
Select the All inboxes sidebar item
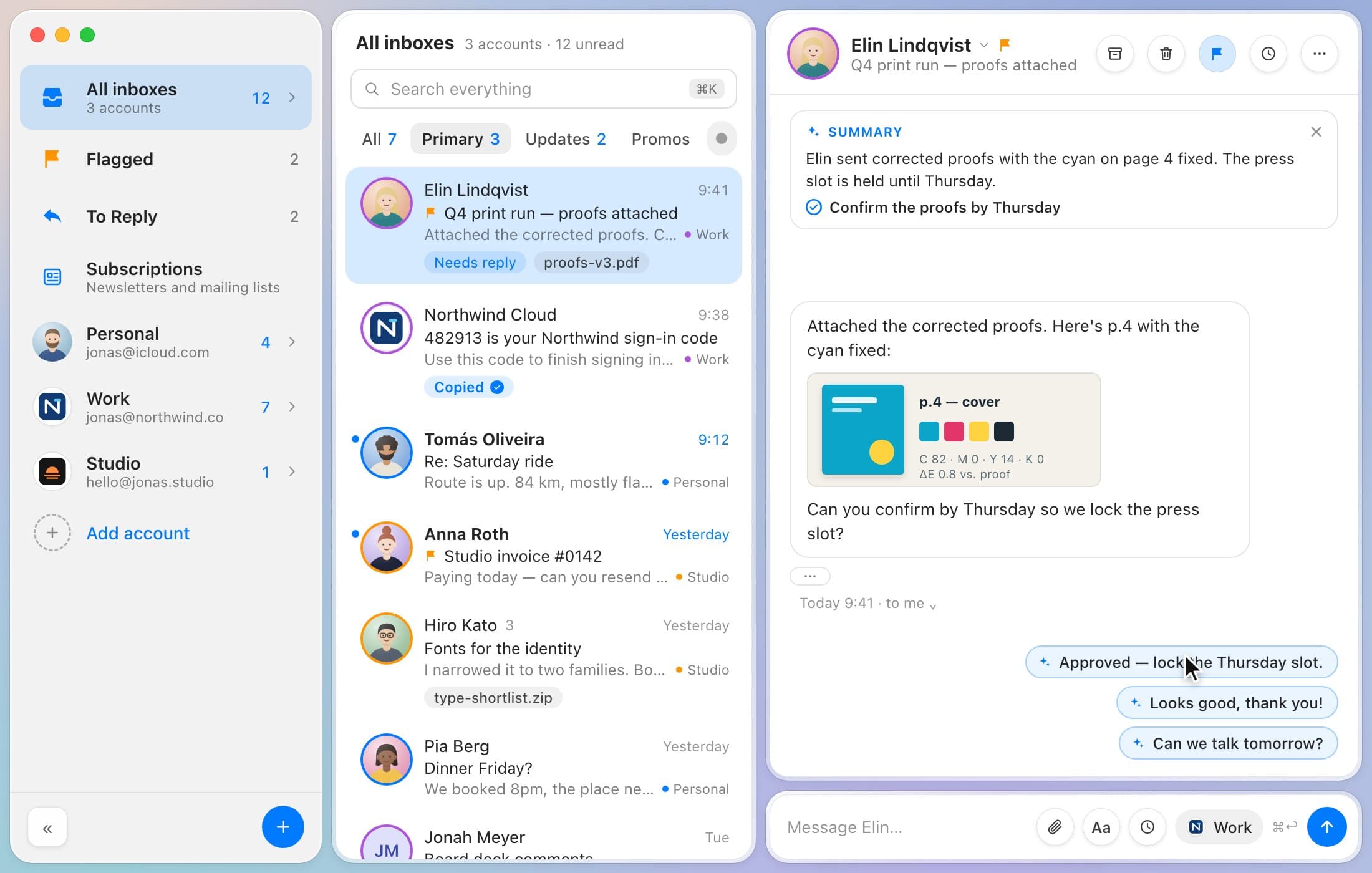[166, 97]
